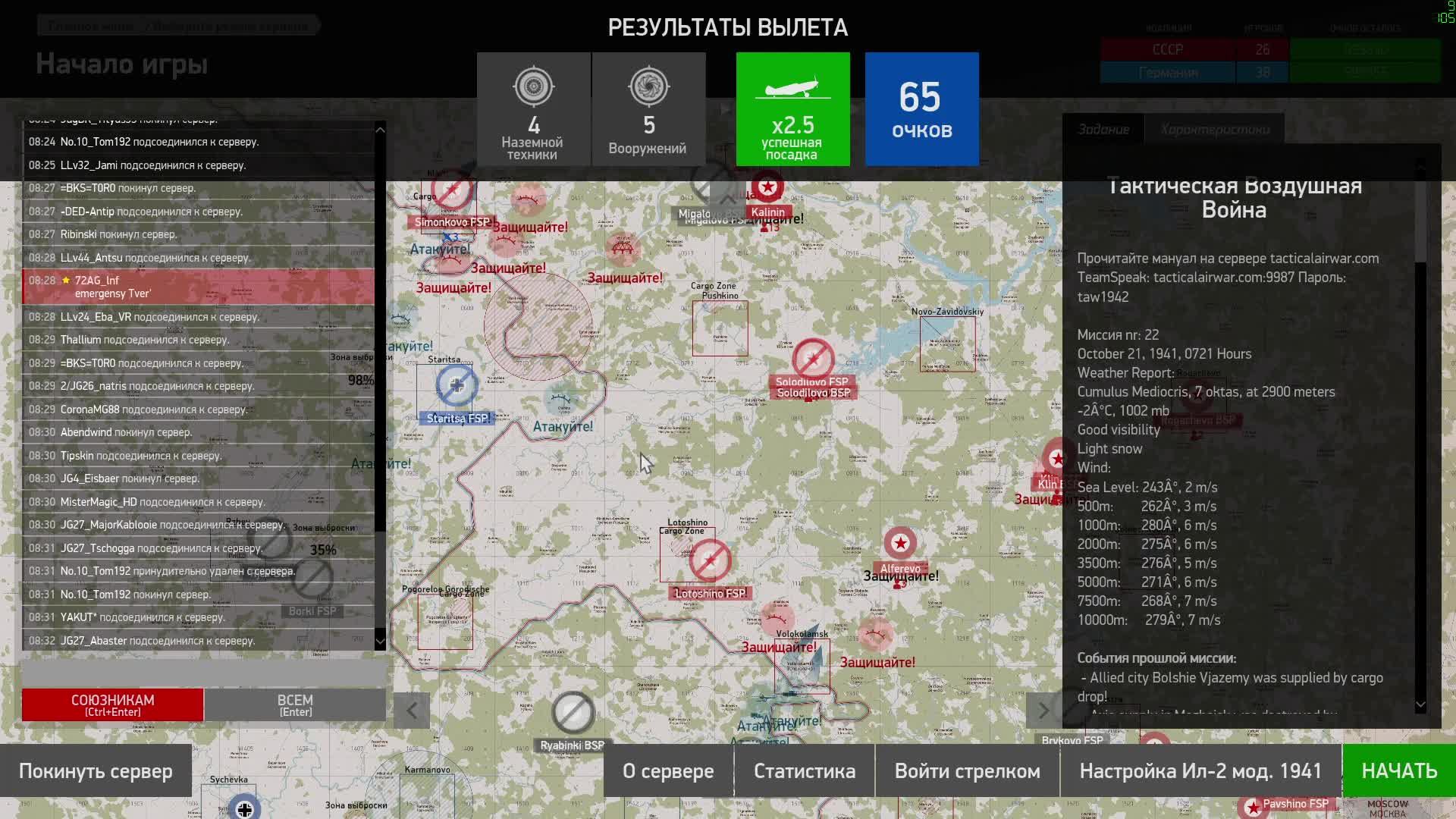The width and height of the screenshot is (1456, 819).
Task: Select the ground vehicles icon showing 4 destroyed
Action: (534, 87)
